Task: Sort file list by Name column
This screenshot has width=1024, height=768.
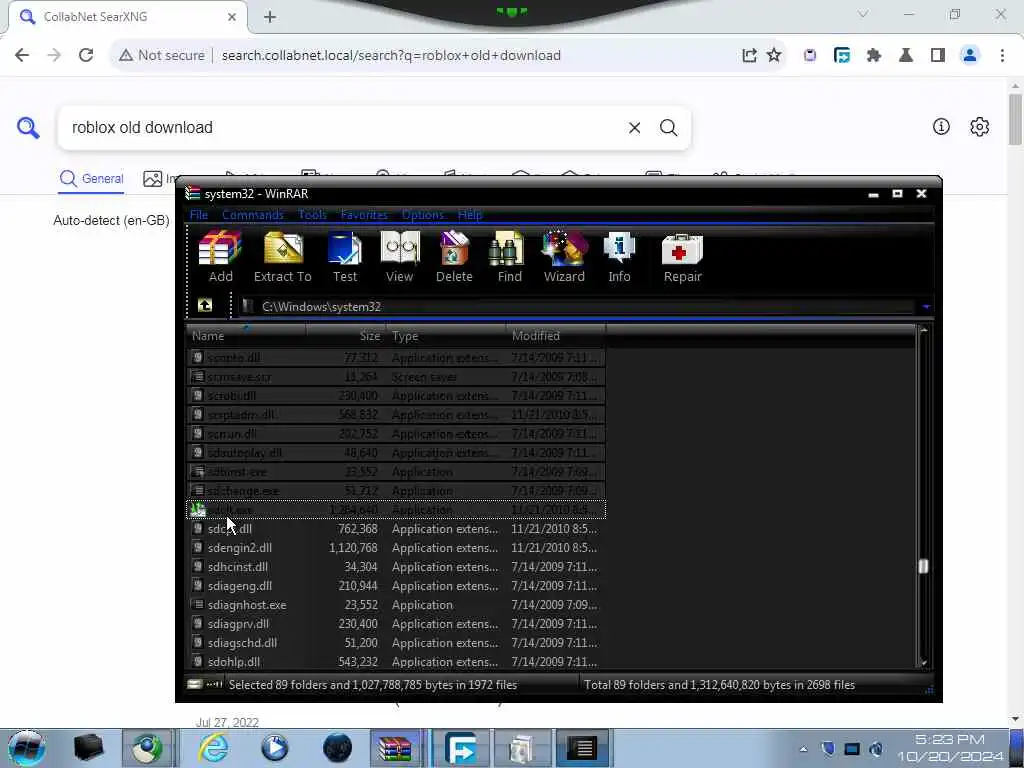Action: coord(247,336)
